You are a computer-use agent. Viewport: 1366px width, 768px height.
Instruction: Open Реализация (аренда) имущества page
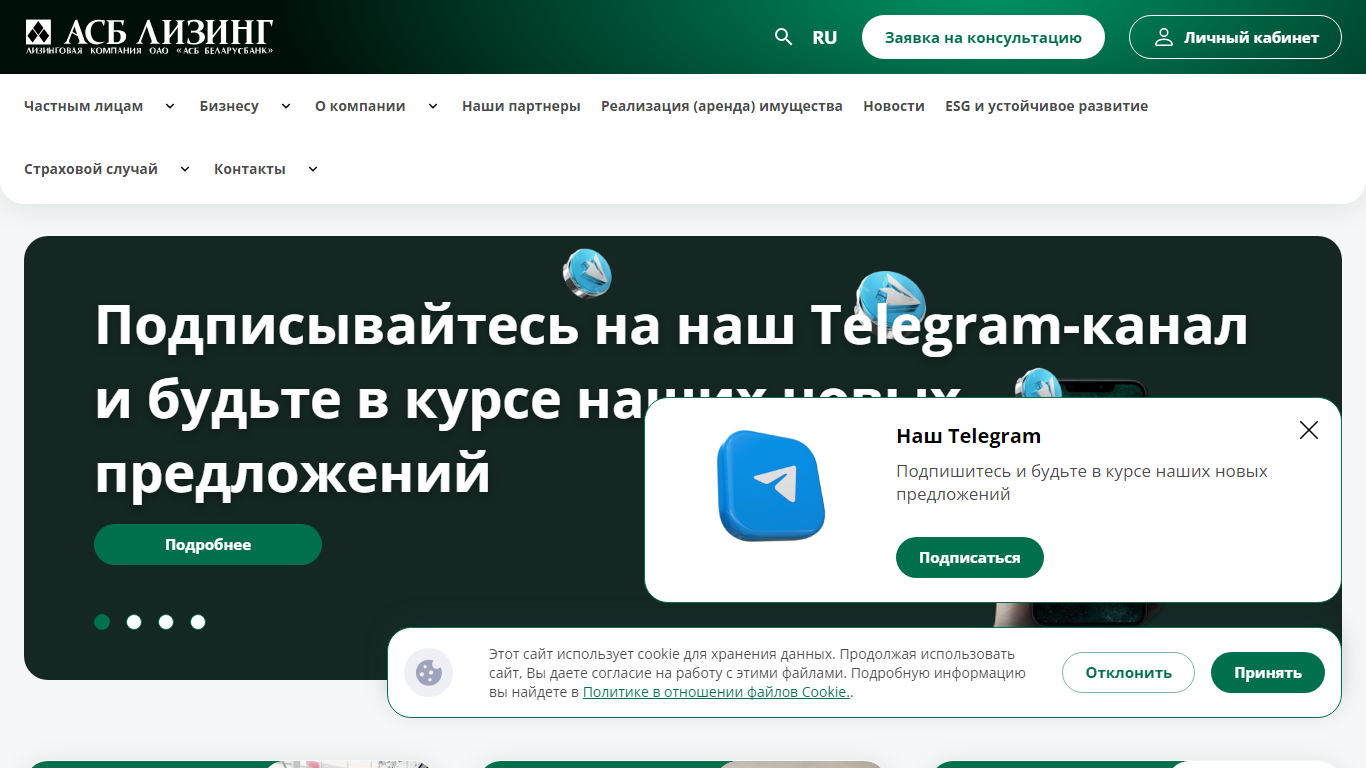(x=722, y=106)
